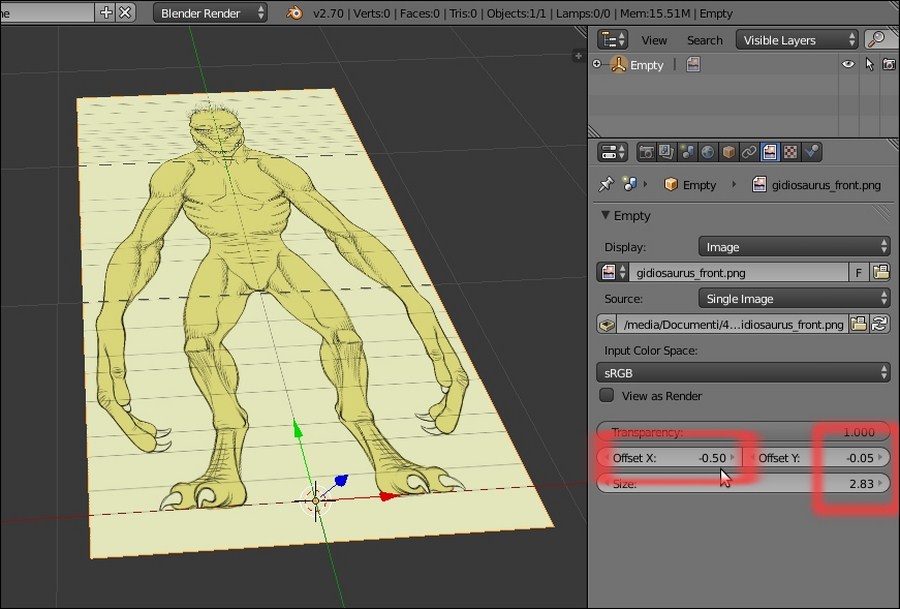This screenshot has width=900, height=609.
Task: Toggle viewport visibility of Empty with the eye
Action: tap(848, 64)
